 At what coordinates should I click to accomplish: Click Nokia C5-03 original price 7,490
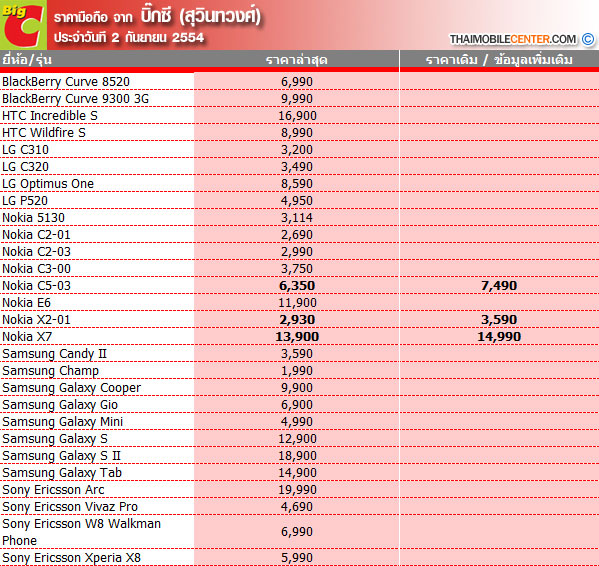(499, 286)
